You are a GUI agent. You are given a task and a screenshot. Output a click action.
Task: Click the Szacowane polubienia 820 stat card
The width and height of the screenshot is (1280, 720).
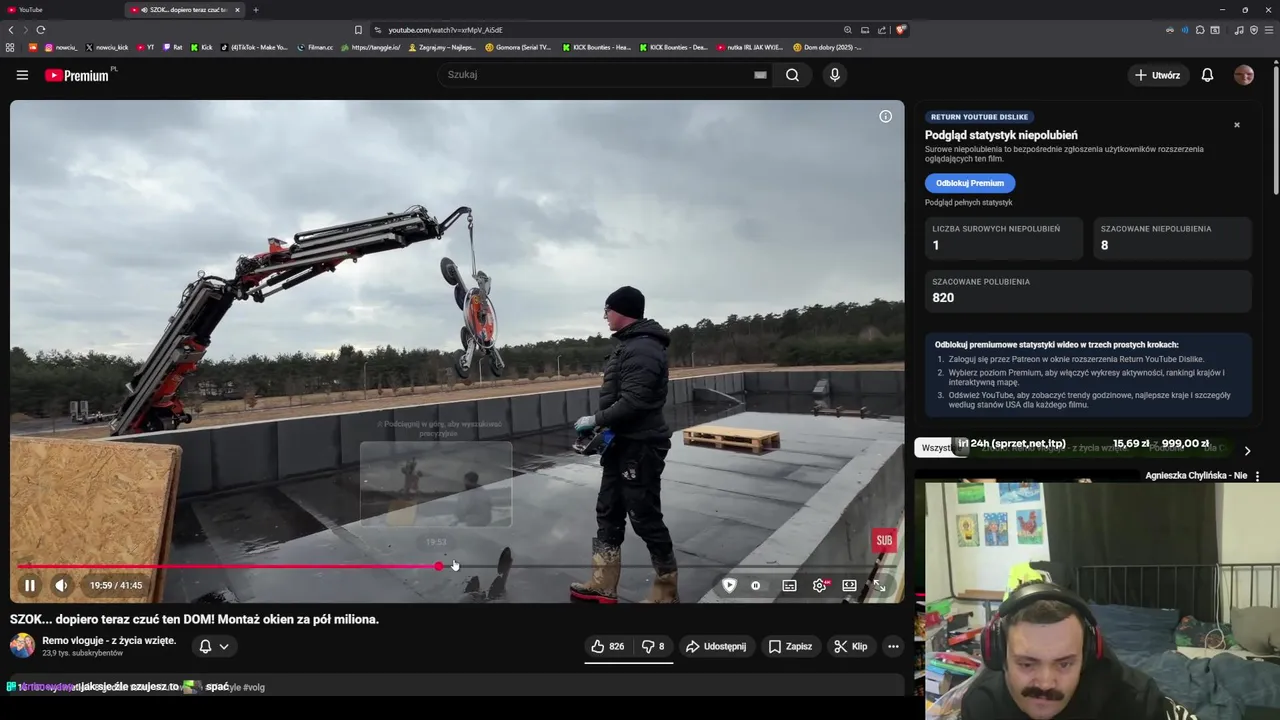1088,291
